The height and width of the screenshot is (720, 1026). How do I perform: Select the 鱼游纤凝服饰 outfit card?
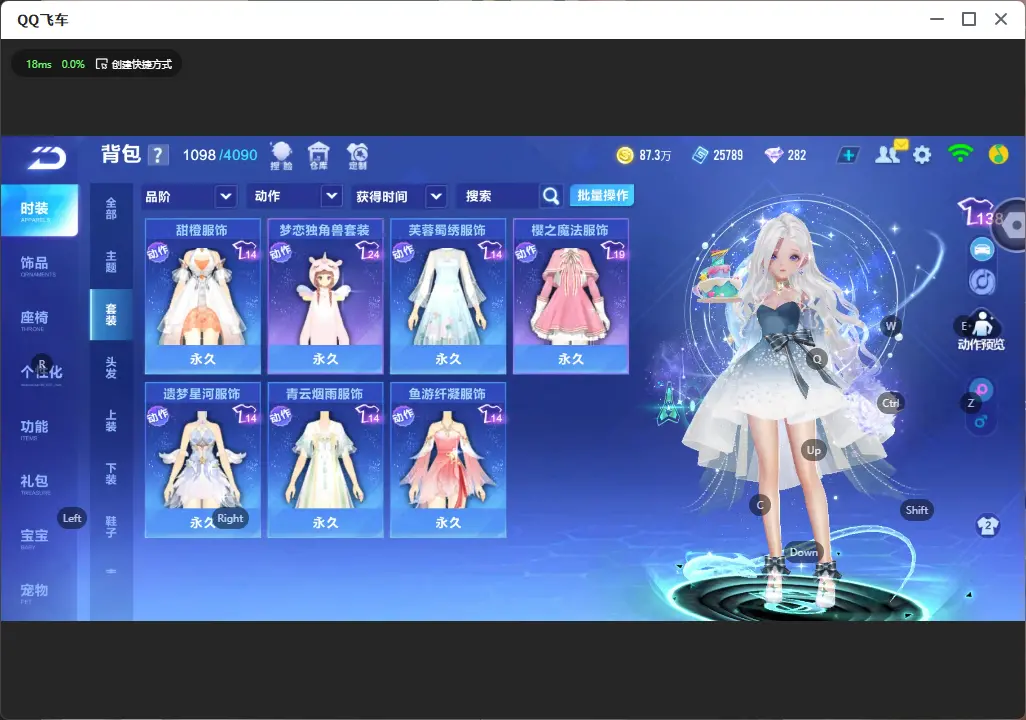(448, 460)
